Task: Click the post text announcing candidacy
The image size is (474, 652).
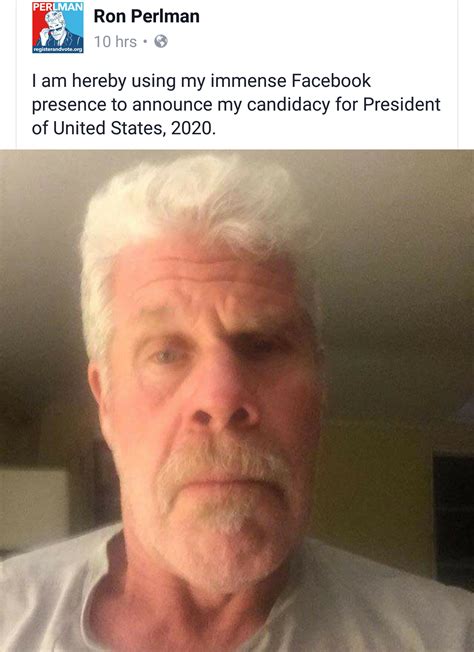Action: [236, 104]
